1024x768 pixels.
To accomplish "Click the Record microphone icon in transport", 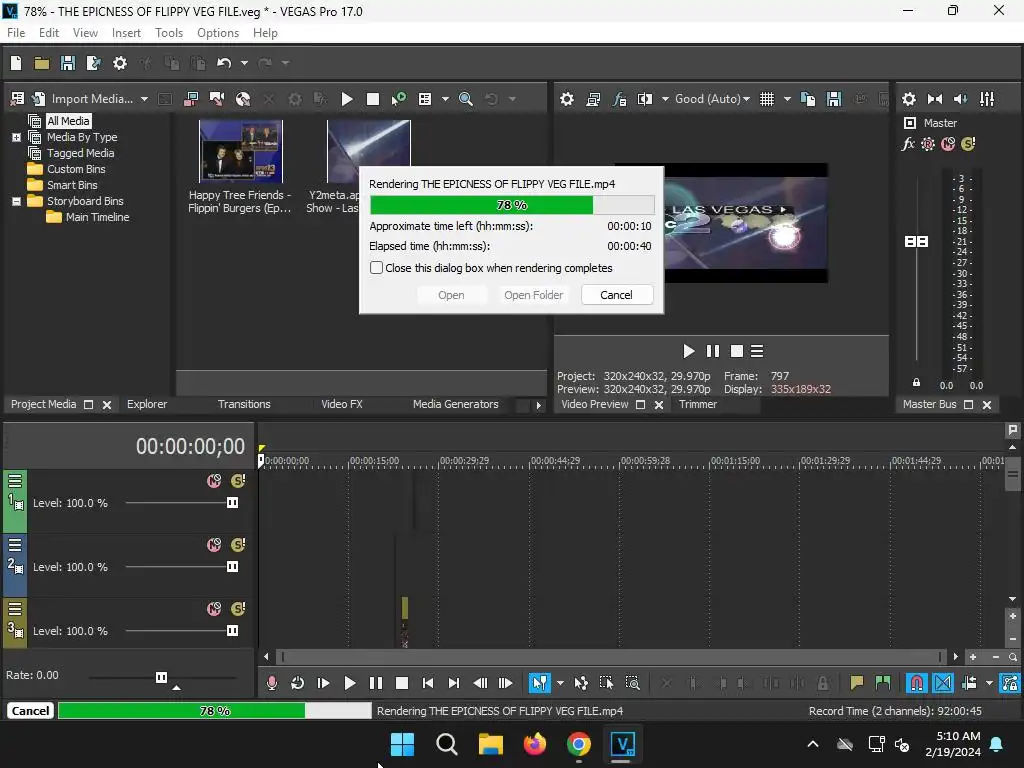I will click(272, 683).
